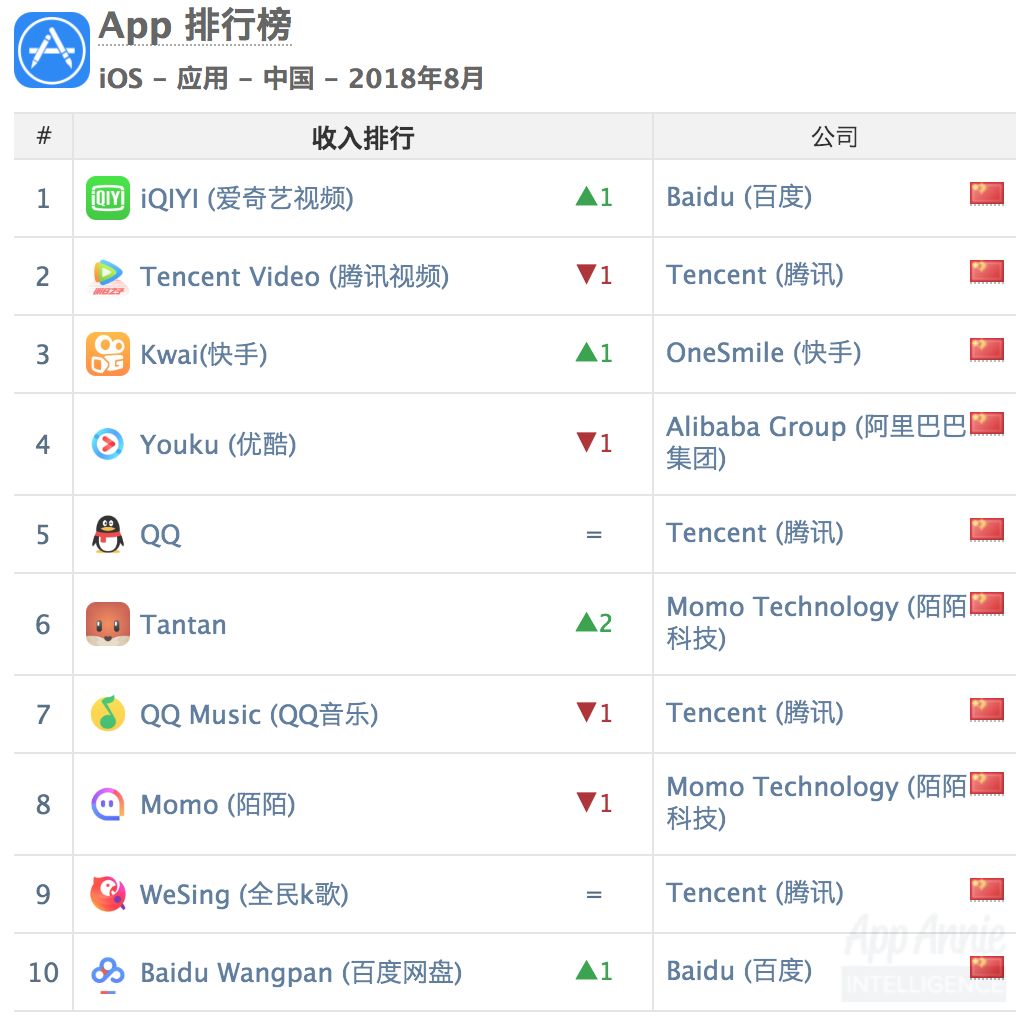
Task: Select the orange Kwai app icon
Action: click(107, 354)
